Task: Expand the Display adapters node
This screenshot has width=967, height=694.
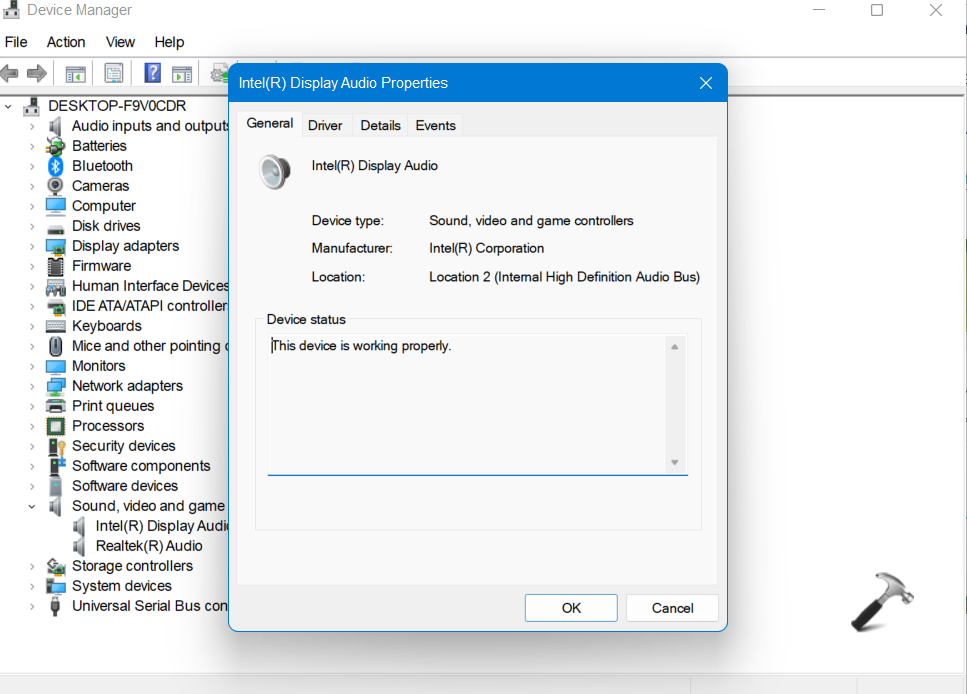Action: point(32,246)
